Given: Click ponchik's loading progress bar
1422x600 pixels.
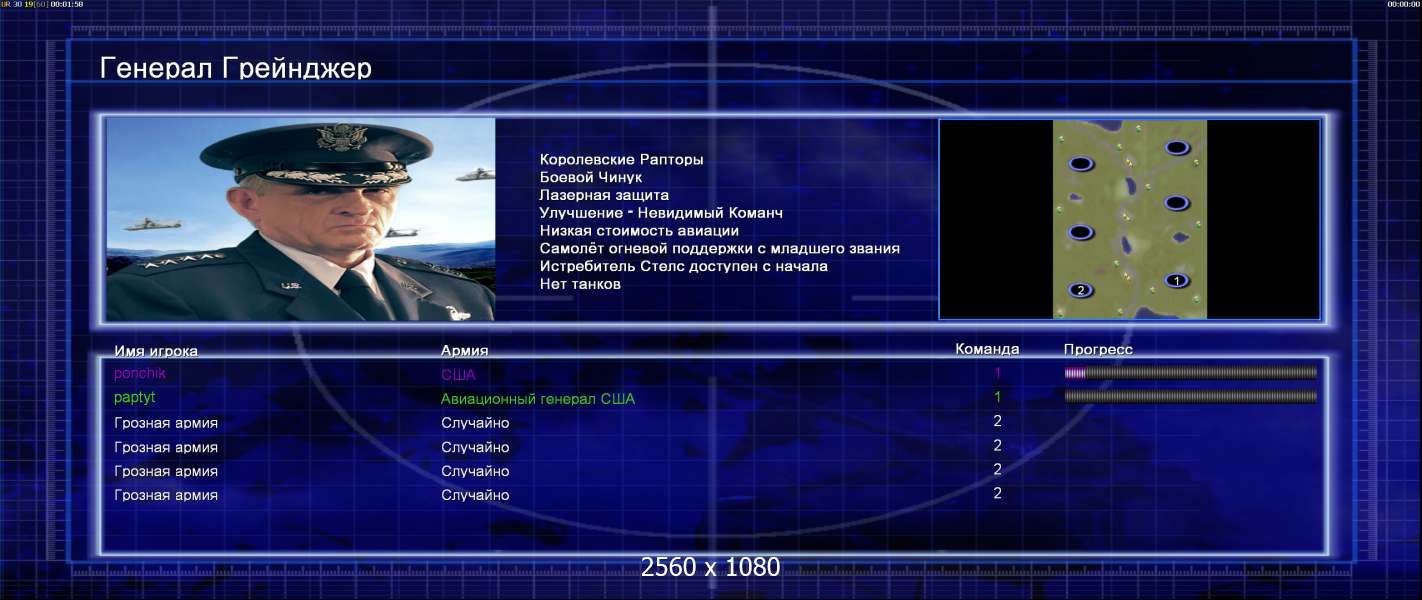Looking at the screenshot, I should (x=1191, y=373).
